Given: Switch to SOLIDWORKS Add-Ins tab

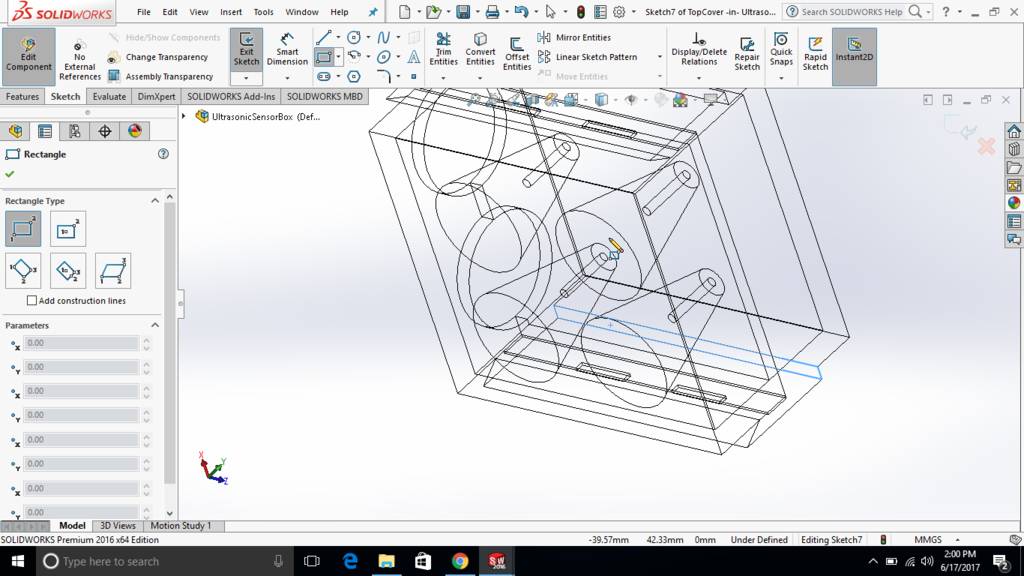Looking at the screenshot, I should [231, 97].
